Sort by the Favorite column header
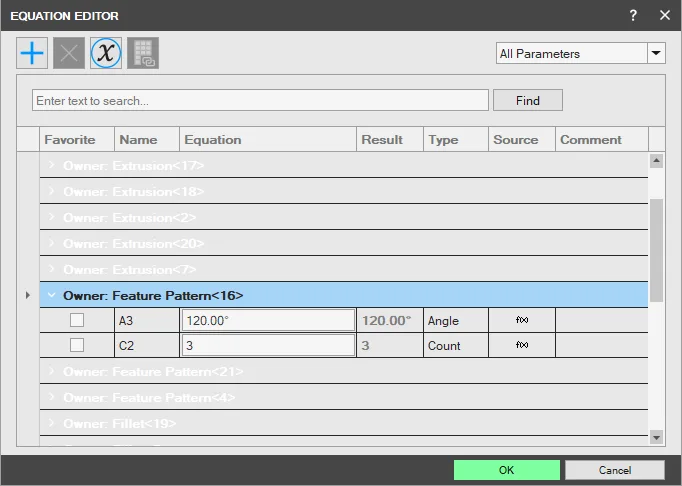682x486 pixels. (77, 140)
